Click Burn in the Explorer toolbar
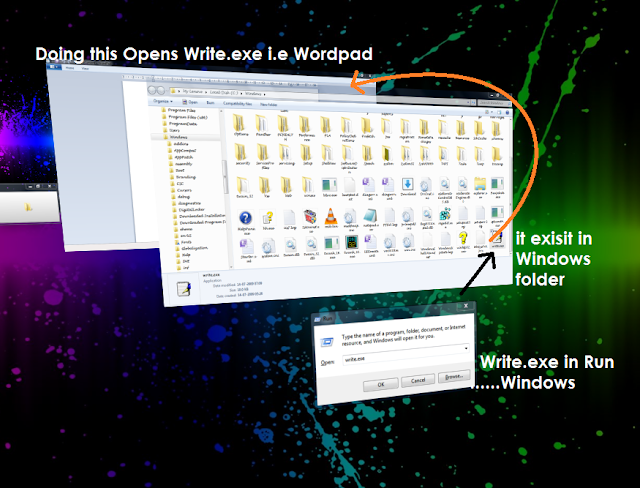The height and width of the screenshot is (488, 640). [210, 103]
